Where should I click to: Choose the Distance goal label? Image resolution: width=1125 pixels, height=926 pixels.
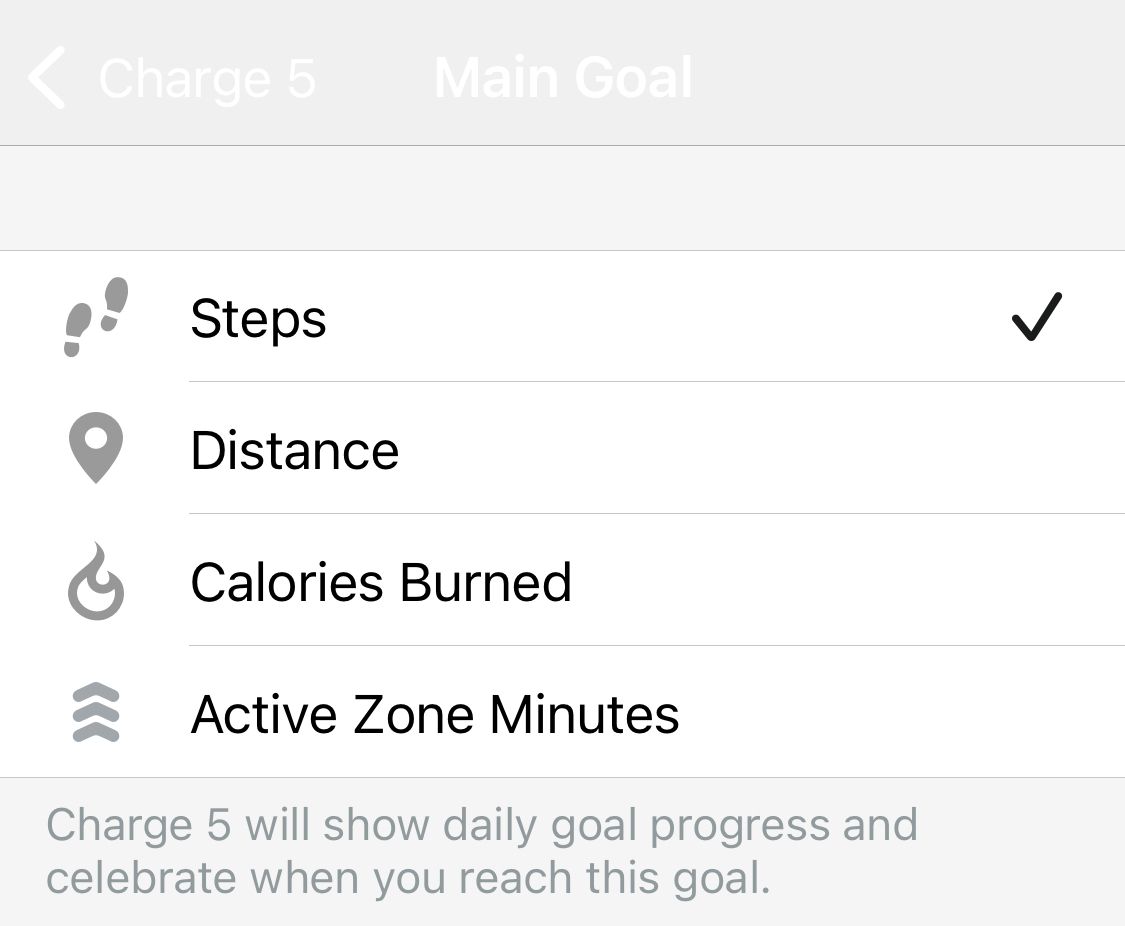click(294, 450)
